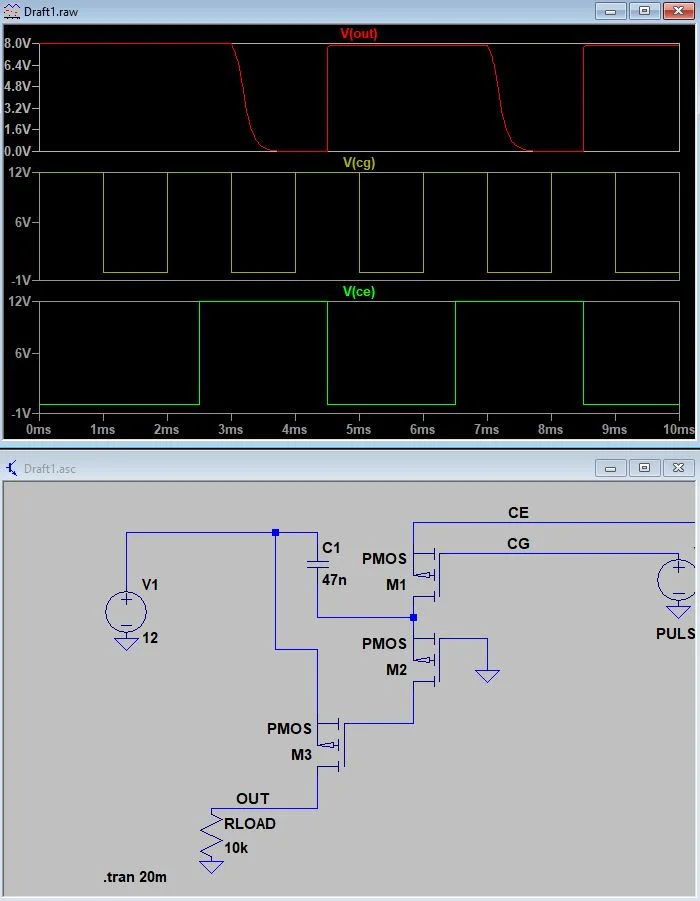
Task: Click the V(cg) trace label
Action: (359, 163)
